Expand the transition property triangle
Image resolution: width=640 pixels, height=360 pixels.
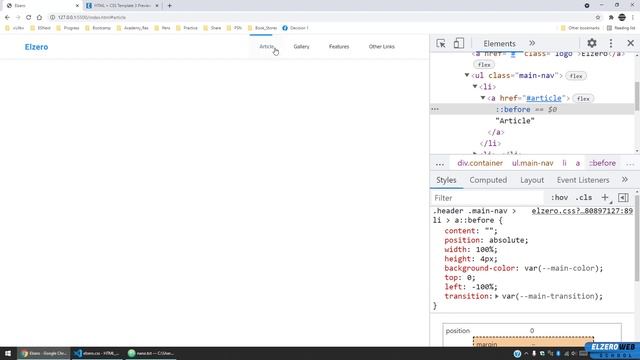tap(497, 296)
